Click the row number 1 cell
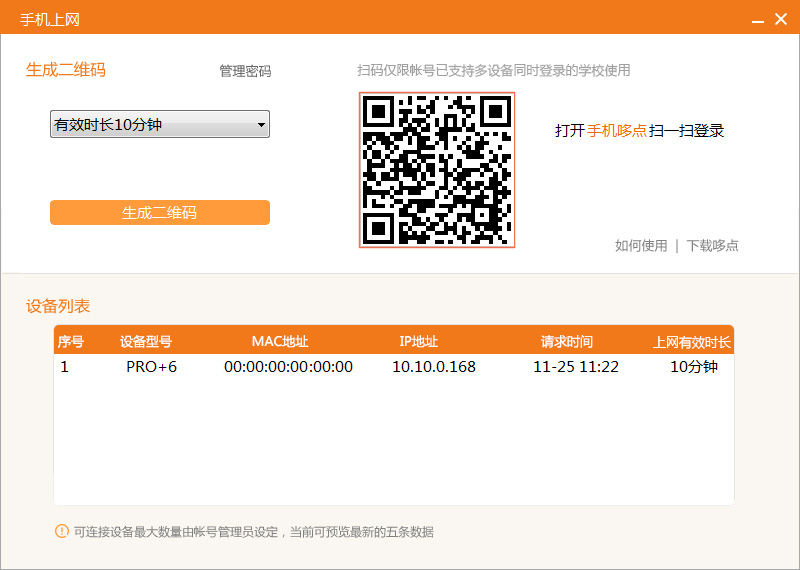The image size is (800, 570). (64, 367)
